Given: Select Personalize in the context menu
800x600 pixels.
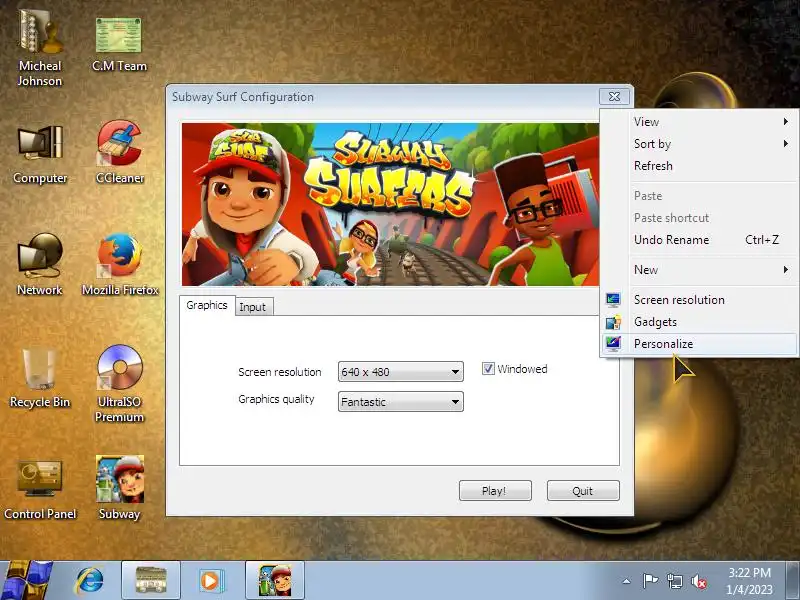Looking at the screenshot, I should (699, 344).
